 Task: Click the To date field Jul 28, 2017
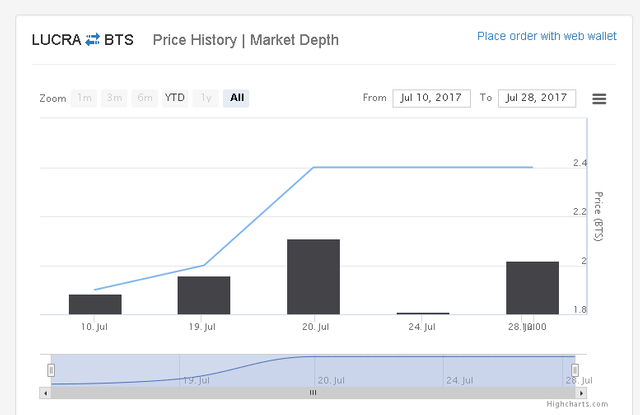[x=537, y=98]
